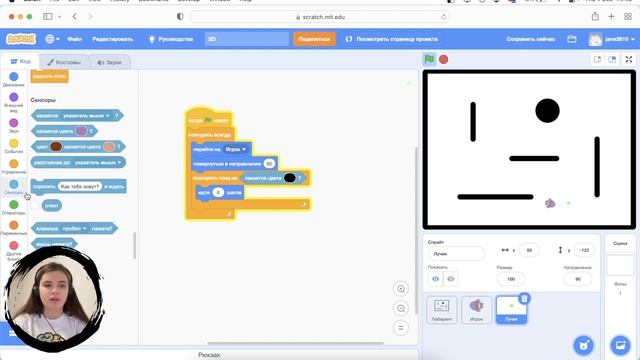Click the Поделиться share button
Image resolution: width=640 pixels, height=360 pixels.
coord(314,39)
